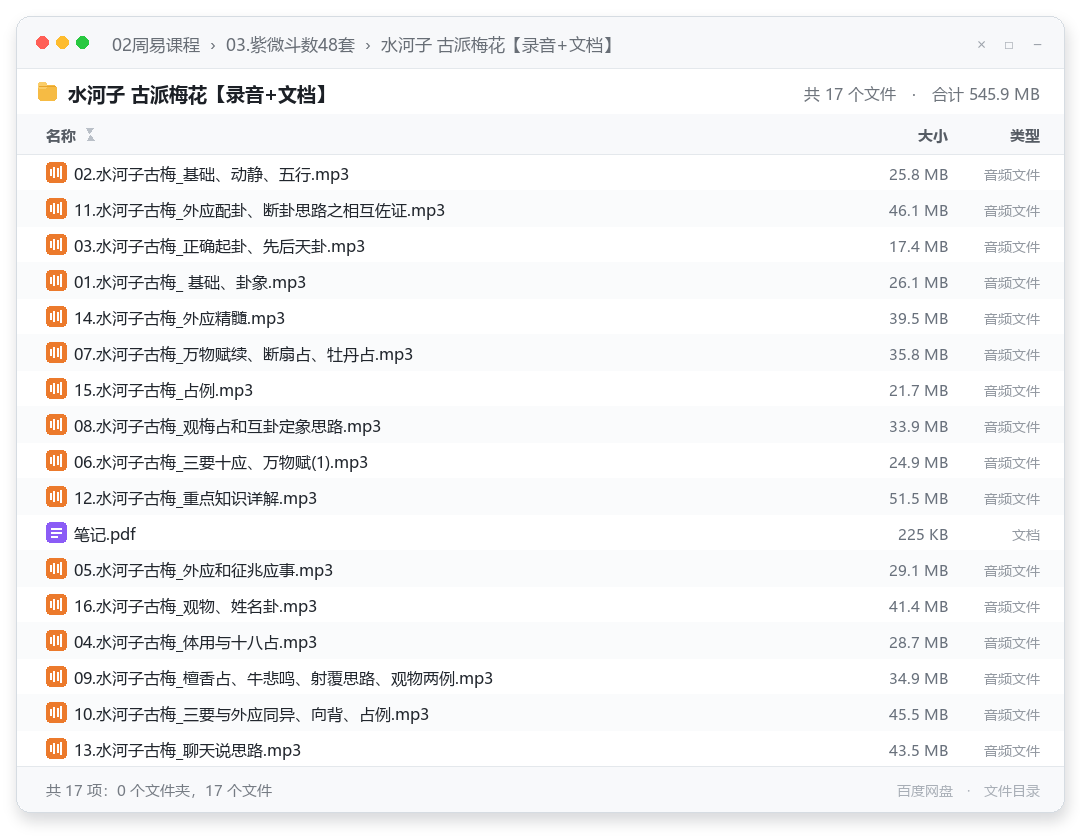1080x836 pixels.
Task: Select file name 02.水河子古梅_基础、动静、五行.mp3
Action: click(x=211, y=174)
